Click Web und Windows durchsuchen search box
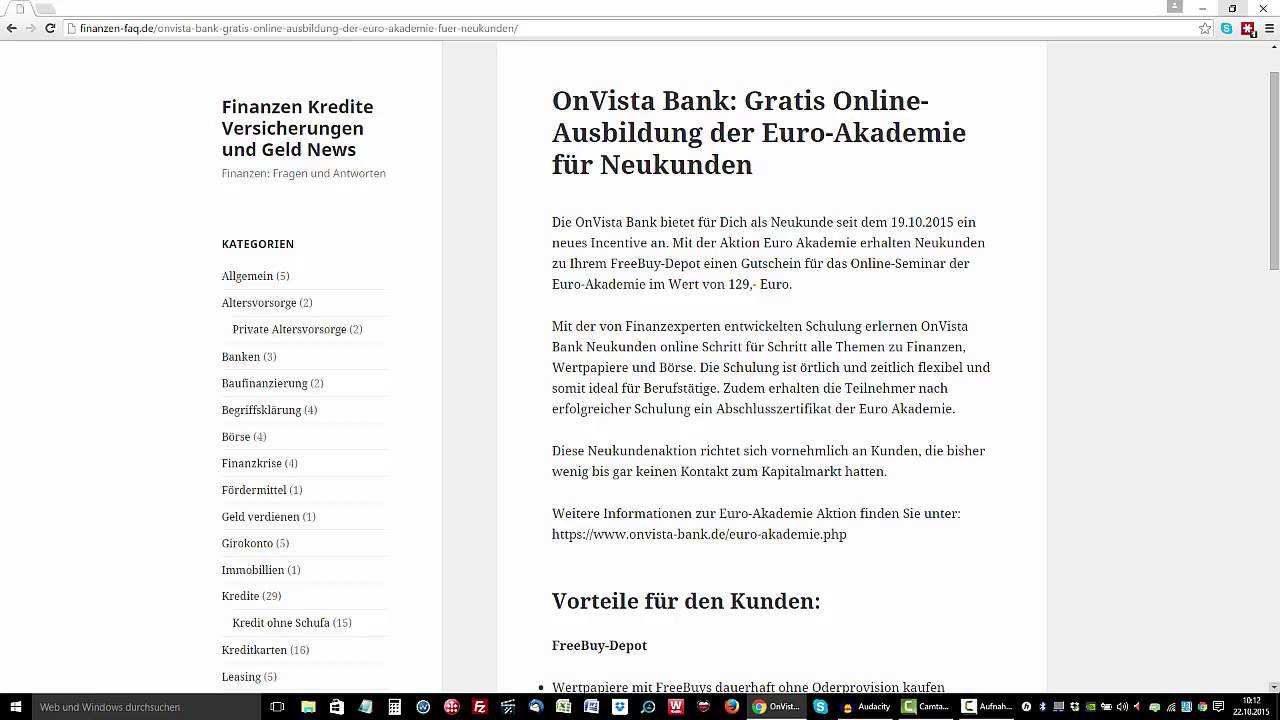 pos(145,706)
